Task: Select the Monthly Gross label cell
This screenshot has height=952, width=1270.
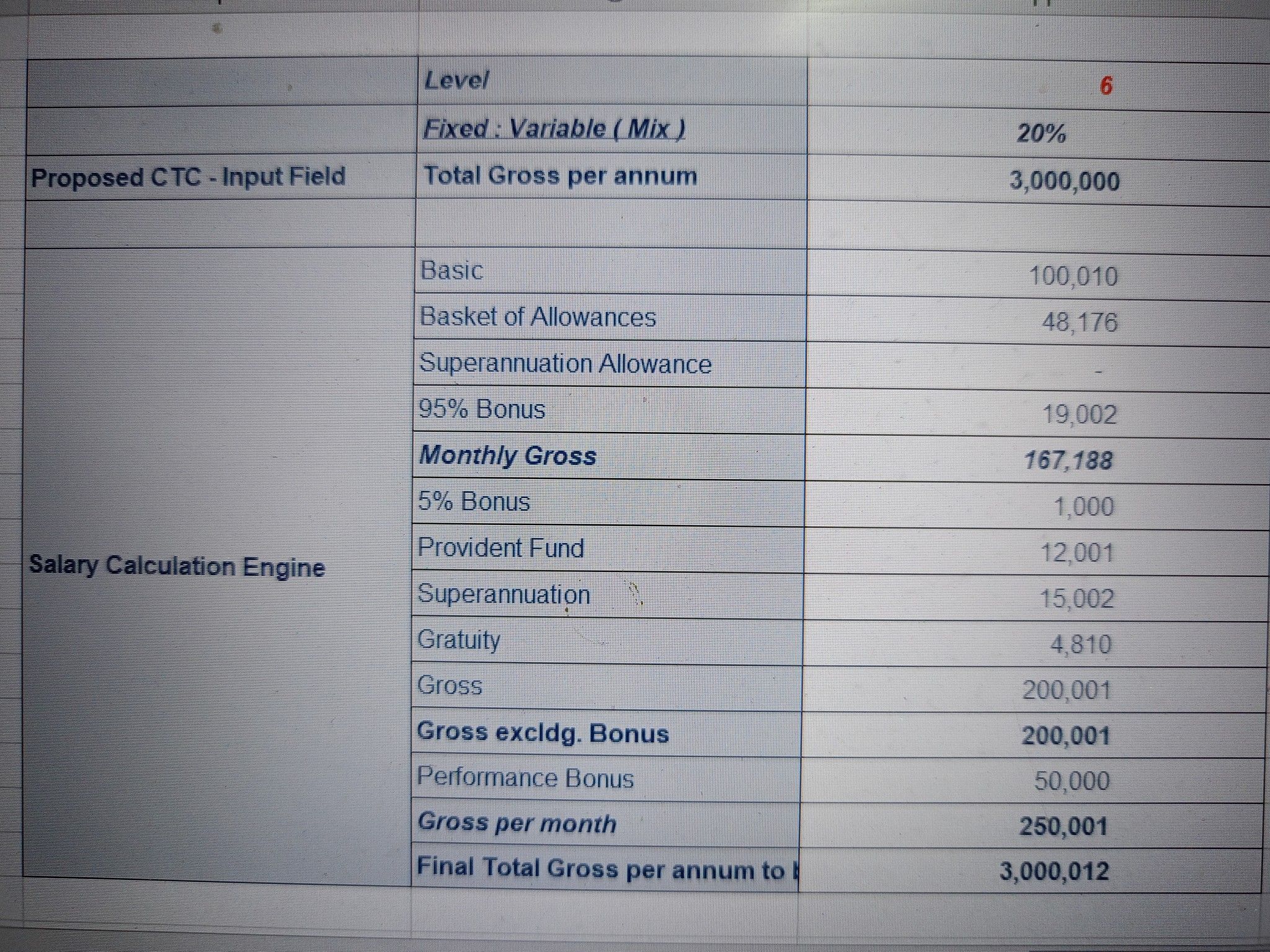Action: coord(507,456)
